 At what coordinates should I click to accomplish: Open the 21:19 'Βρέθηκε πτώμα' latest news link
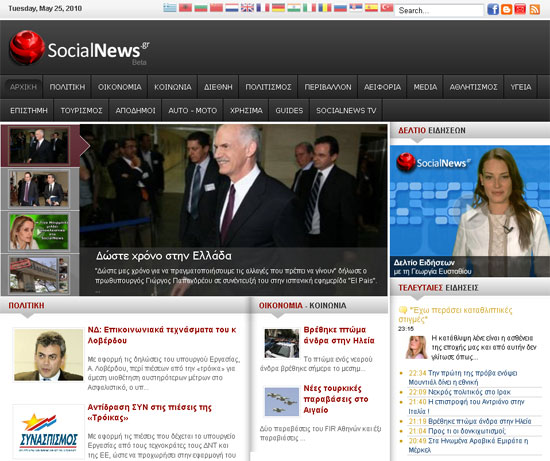tap(470, 421)
